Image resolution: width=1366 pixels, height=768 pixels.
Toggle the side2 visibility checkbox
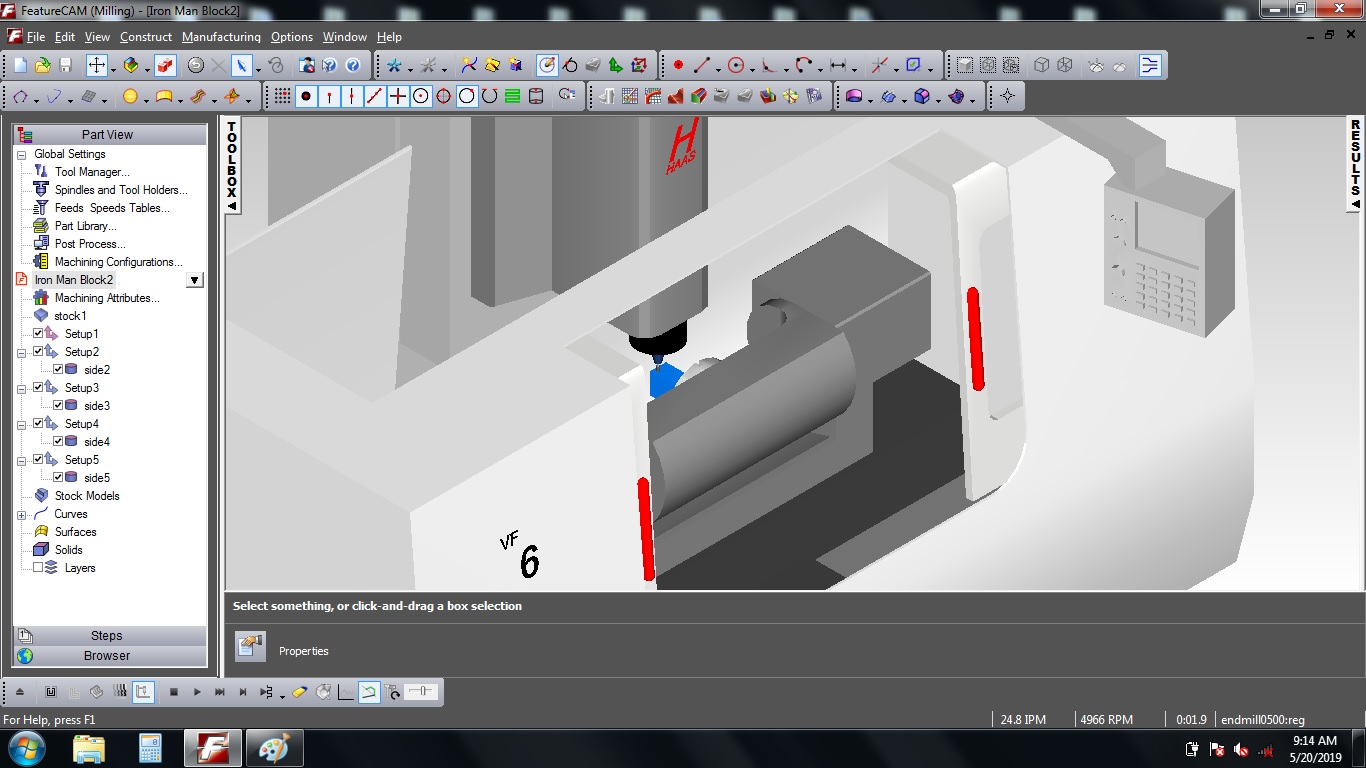tap(58, 370)
